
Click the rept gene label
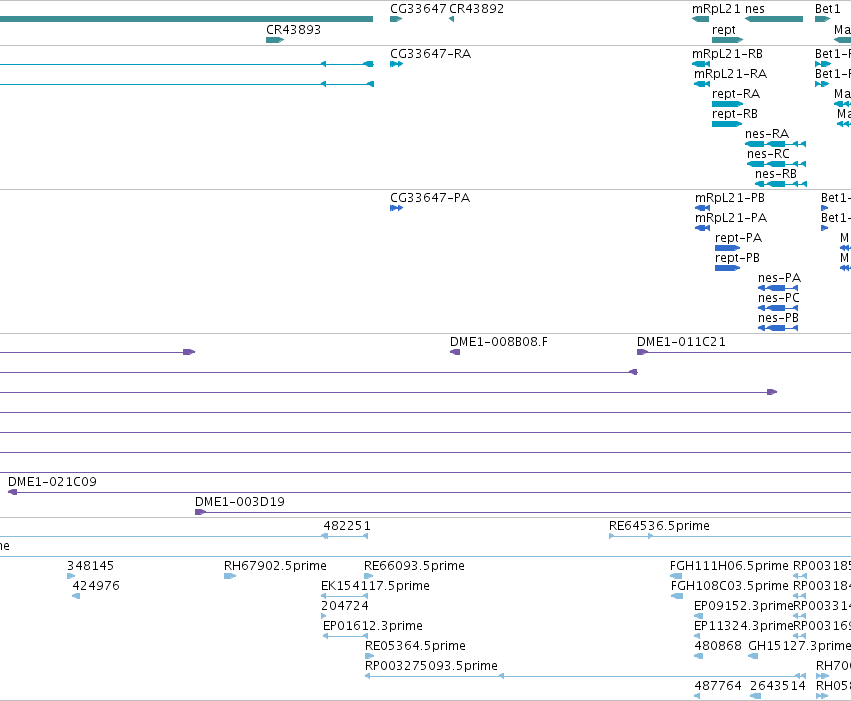tap(724, 30)
